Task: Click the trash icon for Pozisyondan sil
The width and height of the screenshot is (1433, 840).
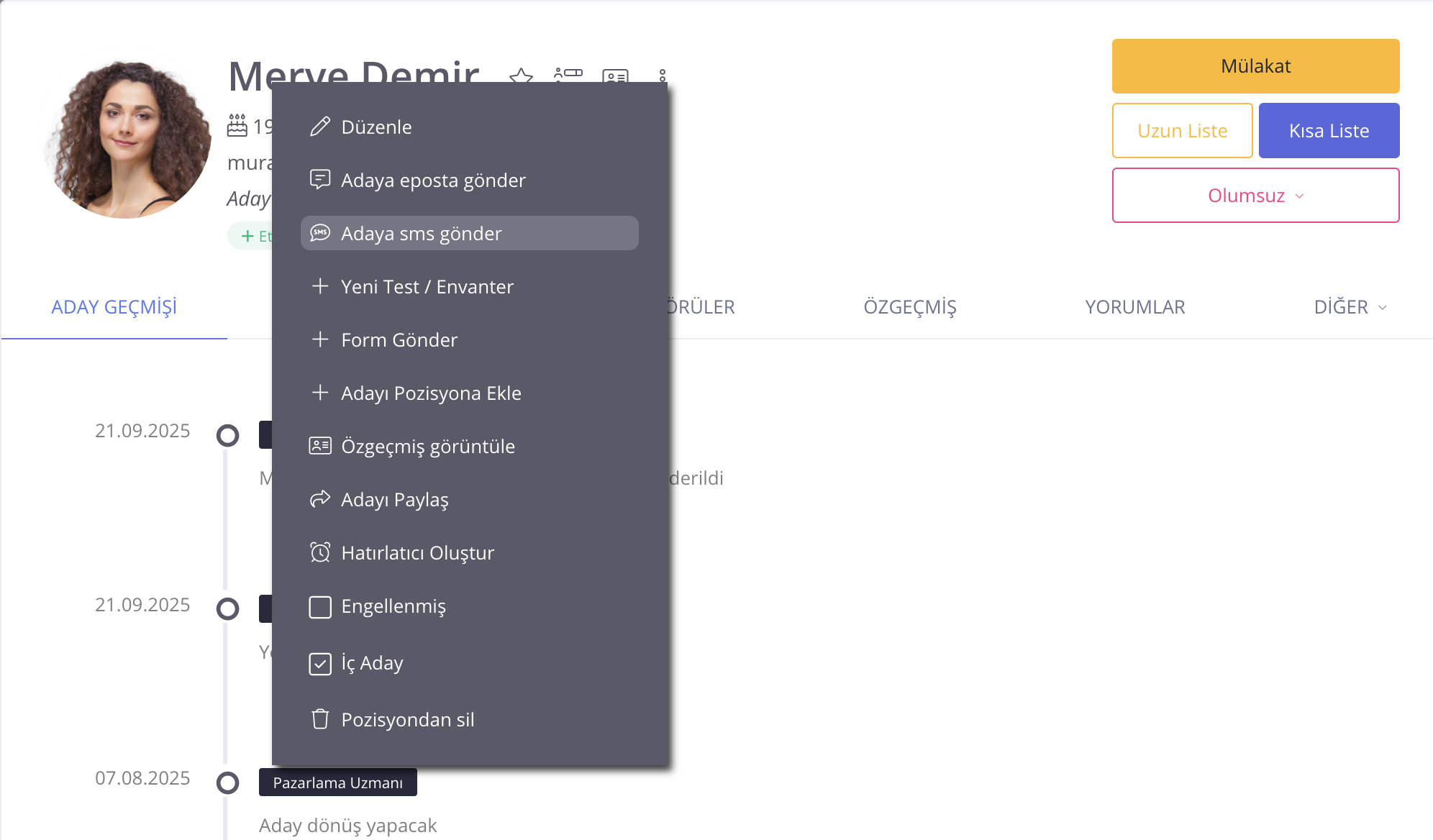Action: coord(320,719)
